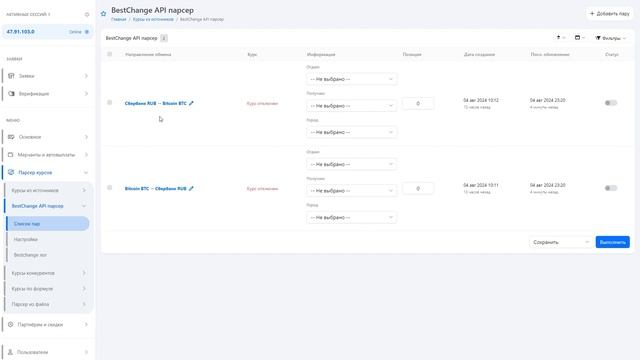Image resolution: width=640 pixels, height=360 pixels.
Task: Open the Верификация sidebar menu item
Action: point(47,94)
